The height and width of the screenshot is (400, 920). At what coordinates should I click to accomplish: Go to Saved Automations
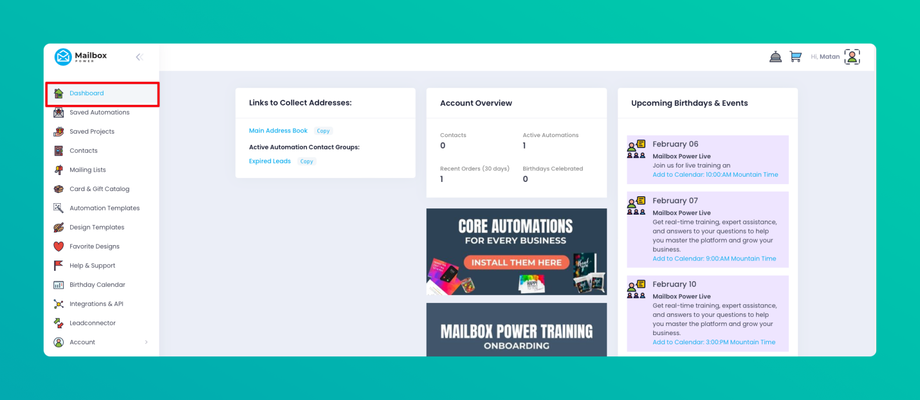tap(99, 112)
